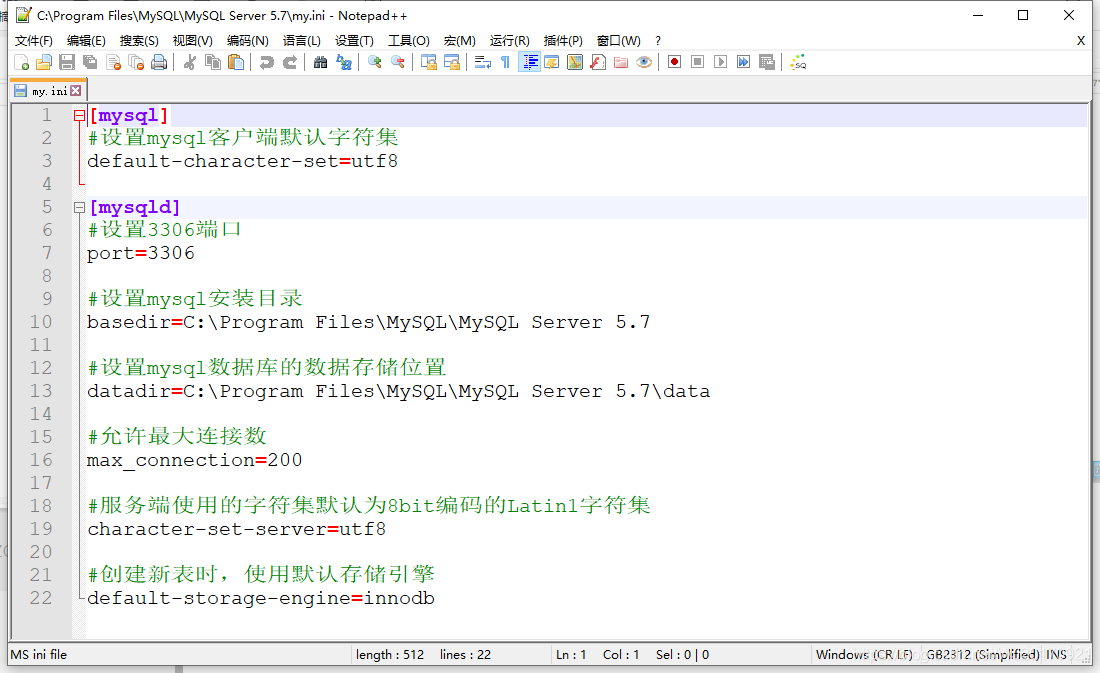
Task: Open the 编码(N) menu
Action: (x=248, y=41)
